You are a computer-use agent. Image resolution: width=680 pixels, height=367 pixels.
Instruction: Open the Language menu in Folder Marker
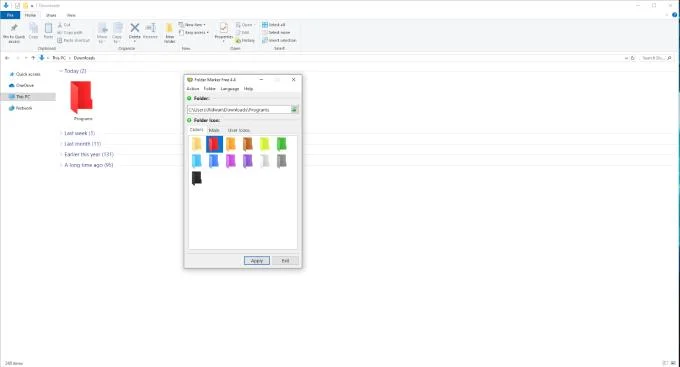(x=230, y=88)
